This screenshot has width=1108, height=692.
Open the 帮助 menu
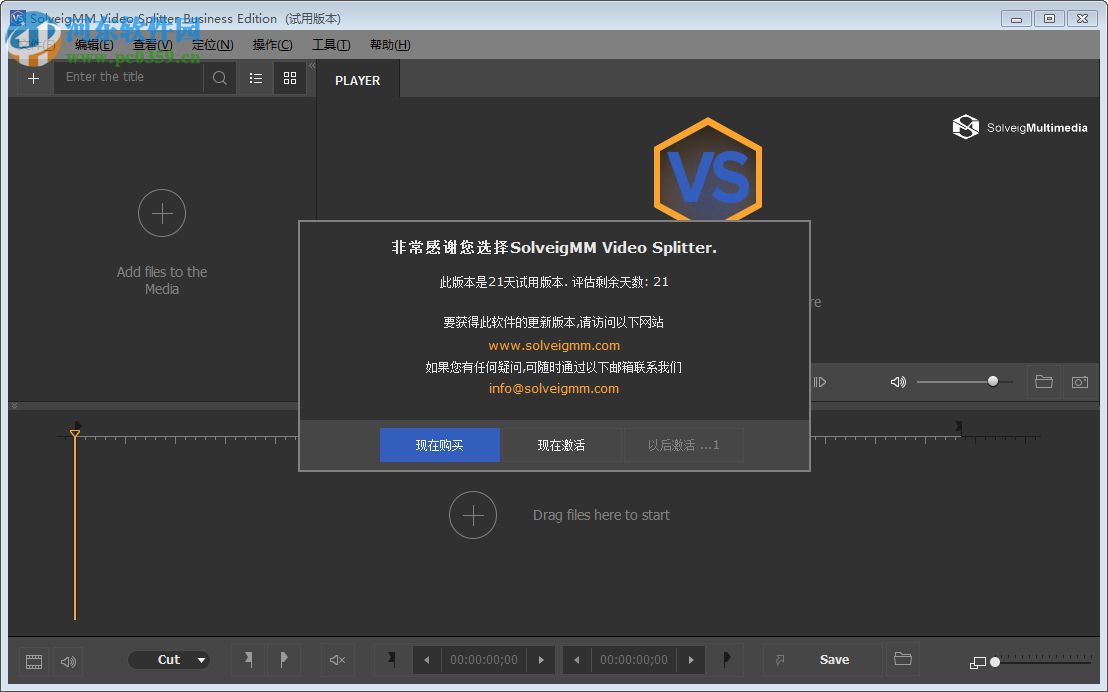[x=389, y=44]
